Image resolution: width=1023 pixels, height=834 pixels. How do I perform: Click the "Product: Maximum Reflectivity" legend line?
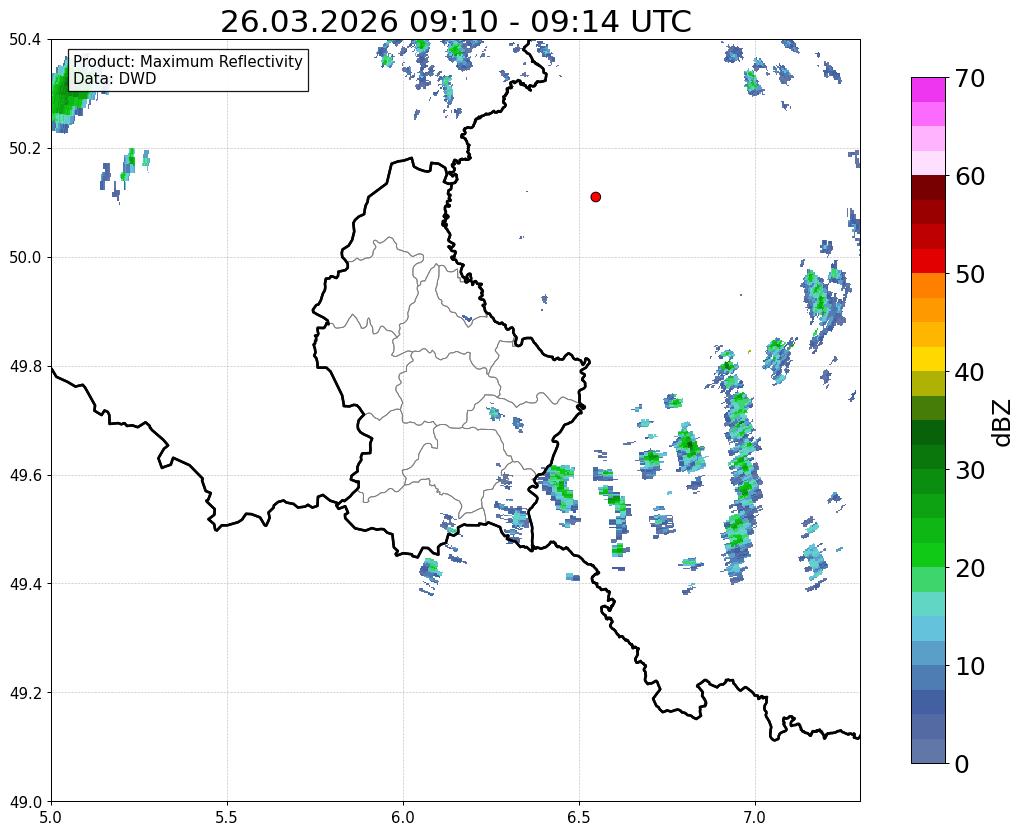coord(188,61)
